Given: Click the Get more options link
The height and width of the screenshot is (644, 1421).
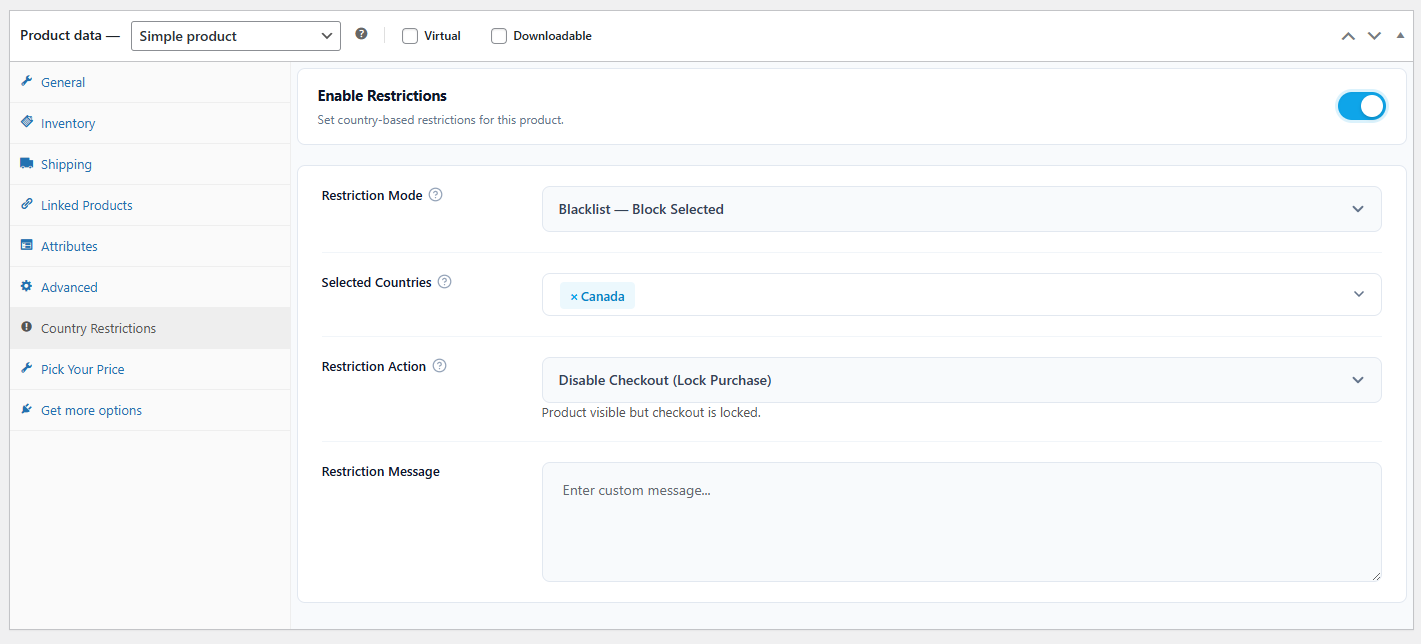Looking at the screenshot, I should pyautogui.click(x=91, y=410).
